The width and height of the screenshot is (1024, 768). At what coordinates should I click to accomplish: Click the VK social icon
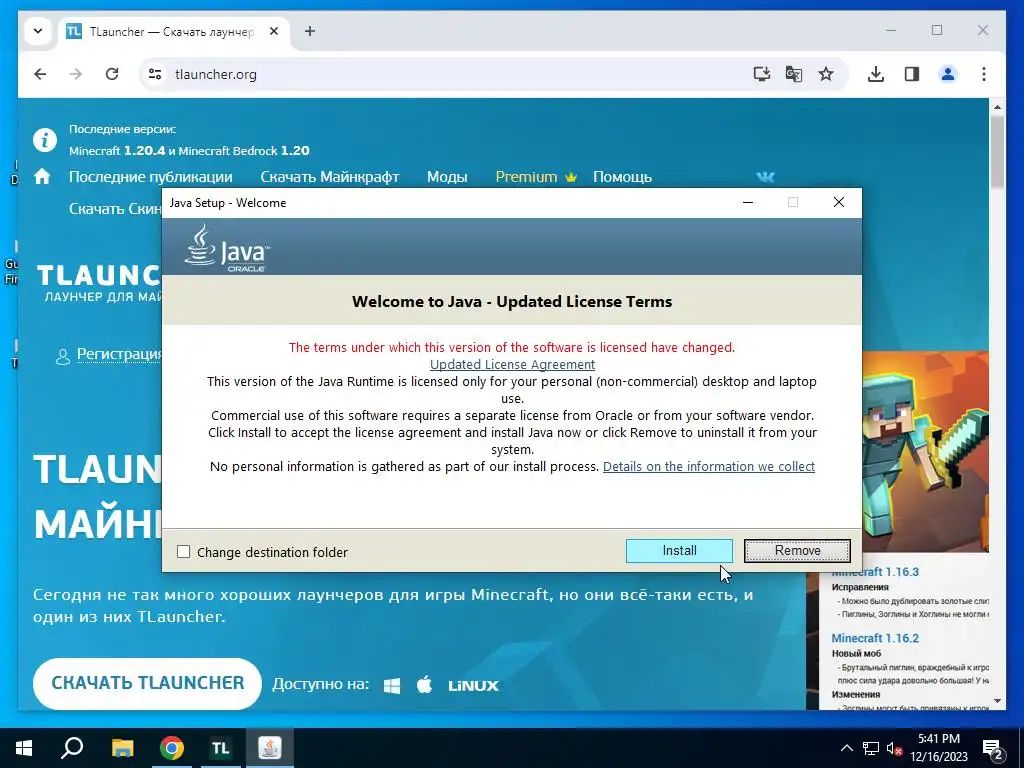click(x=765, y=177)
